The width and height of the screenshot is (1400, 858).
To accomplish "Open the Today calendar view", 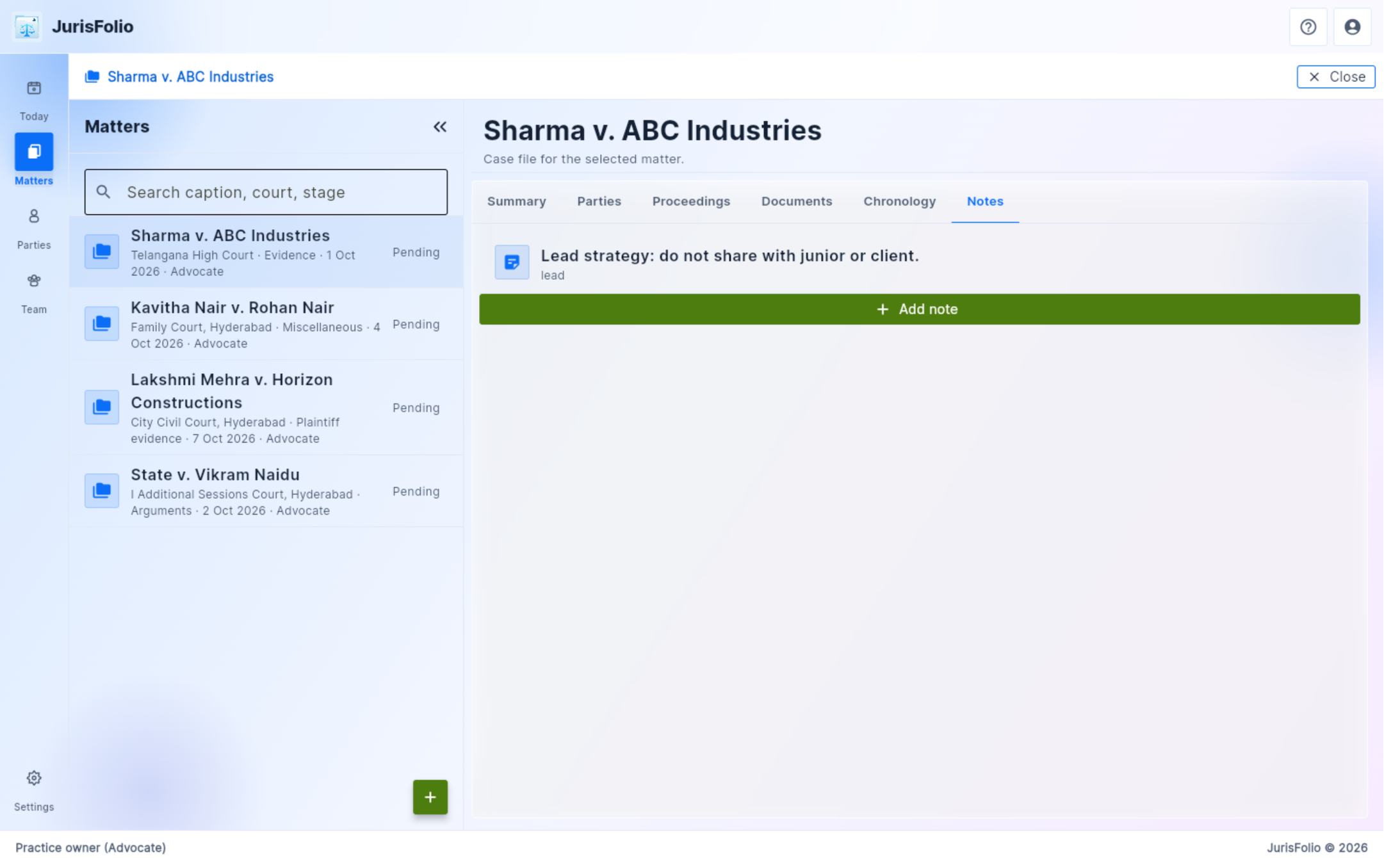I will [34, 99].
